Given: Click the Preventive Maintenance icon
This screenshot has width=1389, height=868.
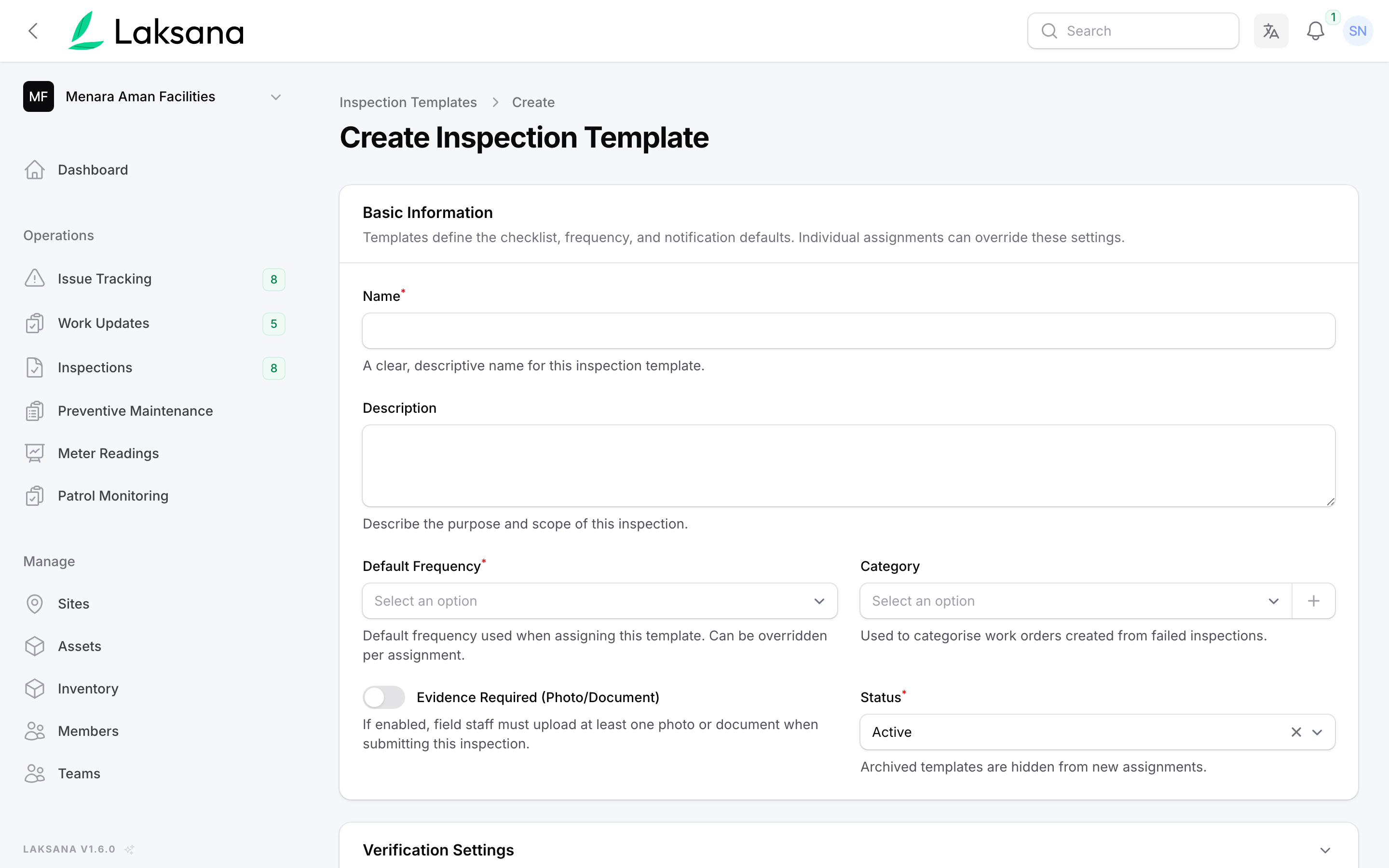Looking at the screenshot, I should pos(34,411).
